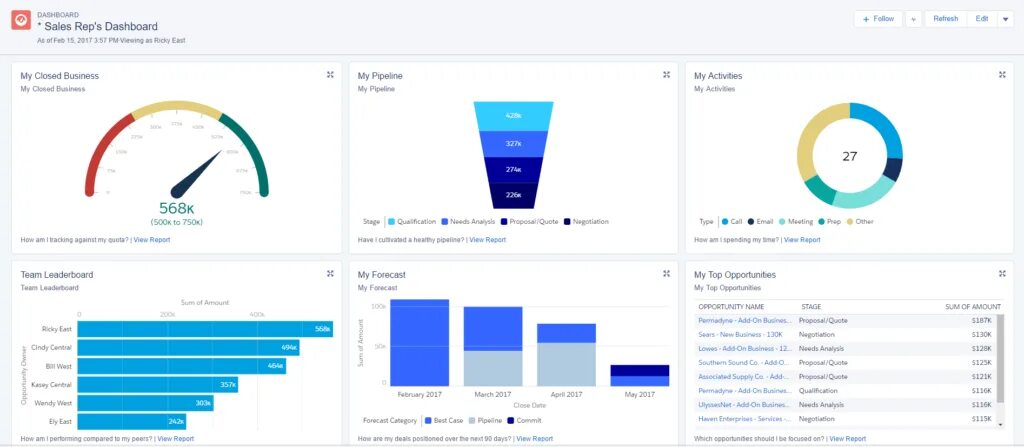Click Wendy West's leaderboard bar
This screenshot has height=447, width=1024.
[x=146, y=403]
